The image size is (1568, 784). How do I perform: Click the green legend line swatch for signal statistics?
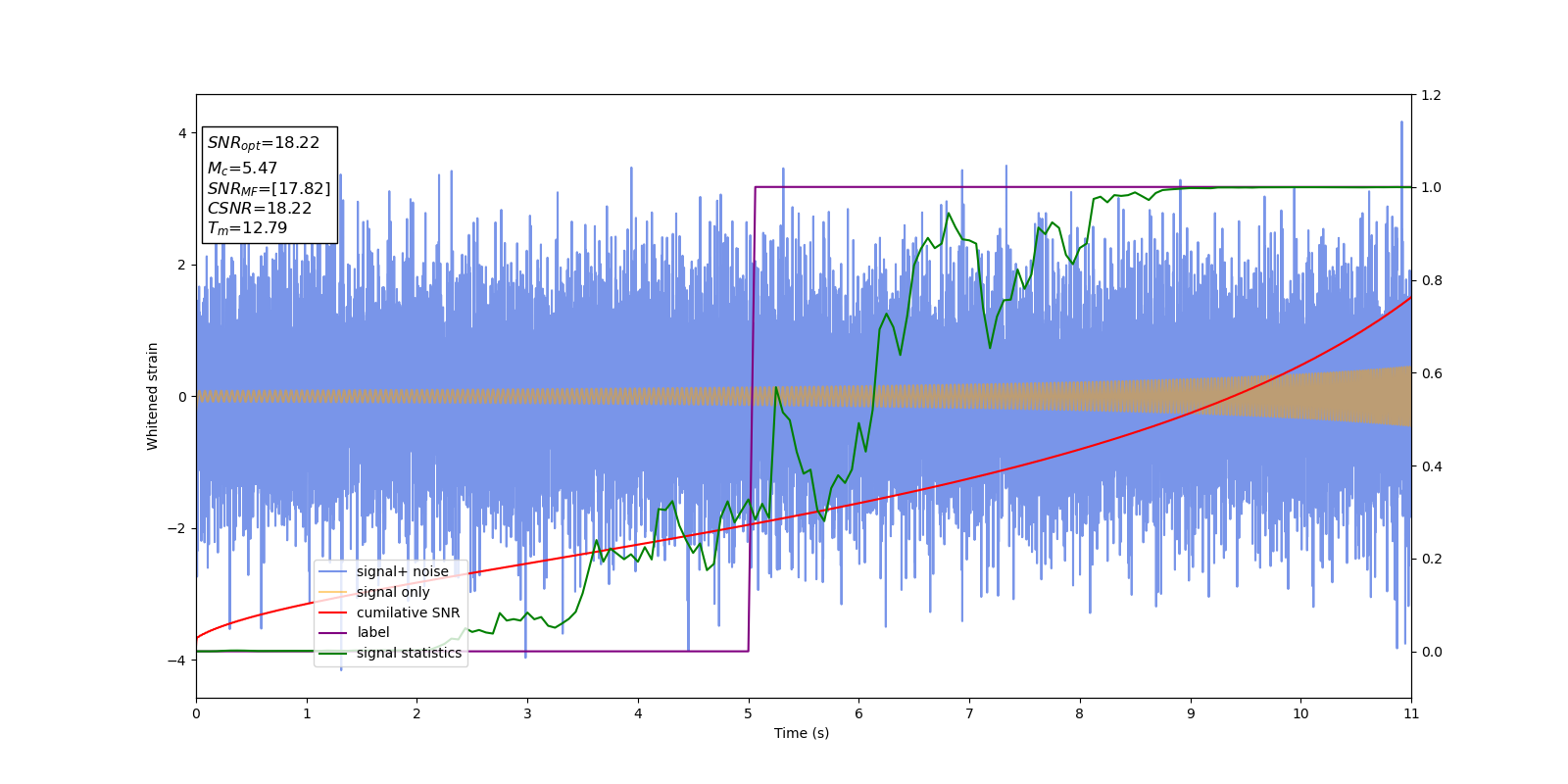point(333,653)
